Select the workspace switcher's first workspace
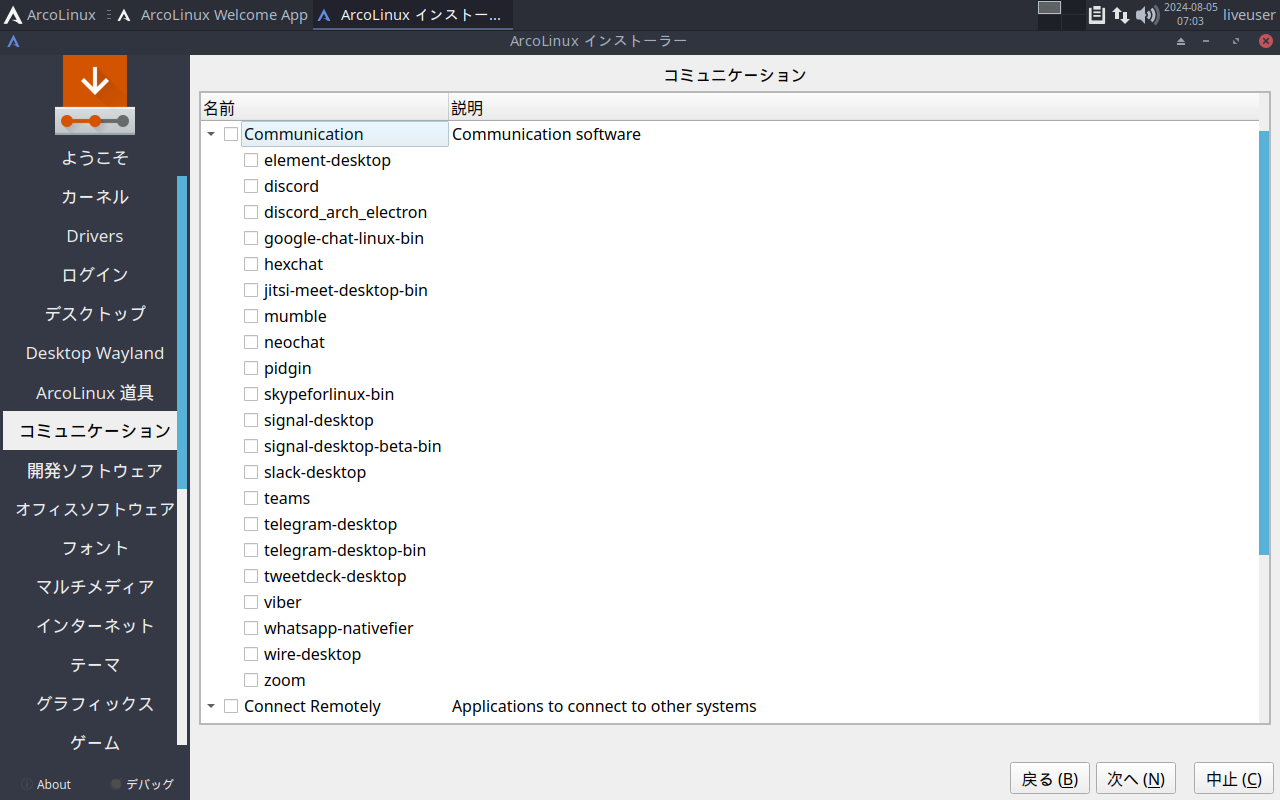Viewport: 1280px width, 800px height. (1049, 8)
